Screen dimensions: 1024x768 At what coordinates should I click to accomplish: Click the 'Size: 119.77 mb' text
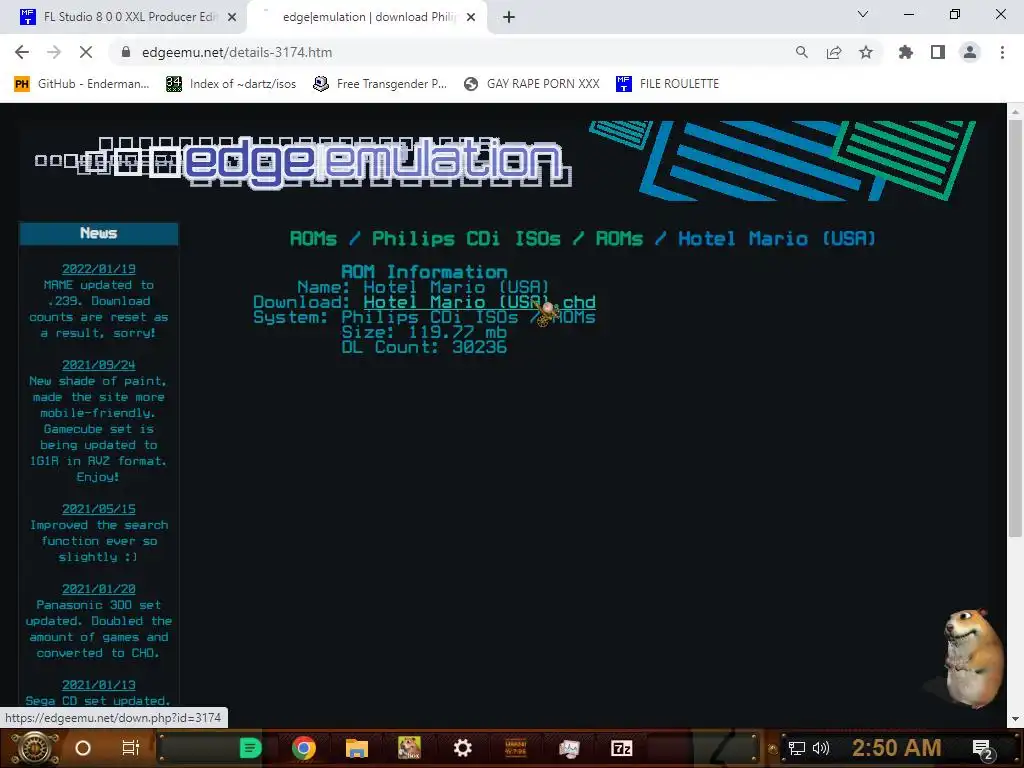[424, 332]
